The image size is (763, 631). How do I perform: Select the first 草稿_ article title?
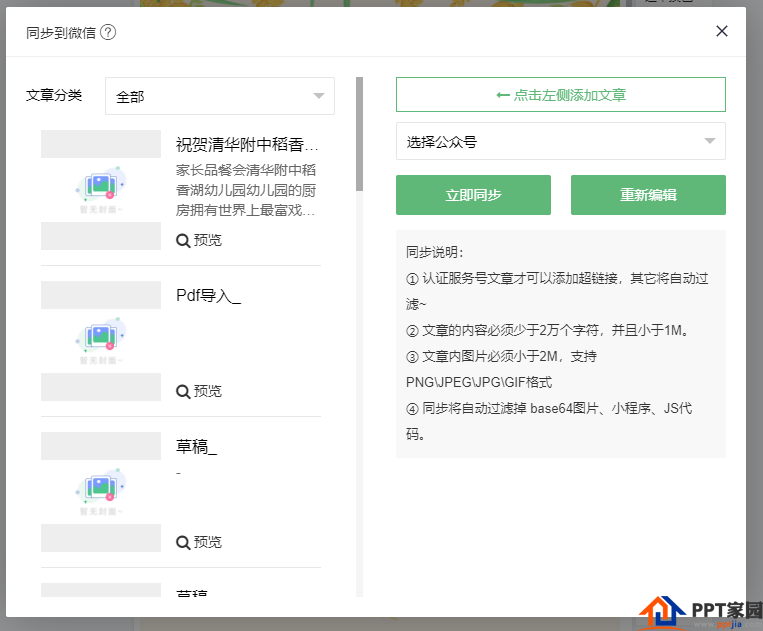(196, 446)
